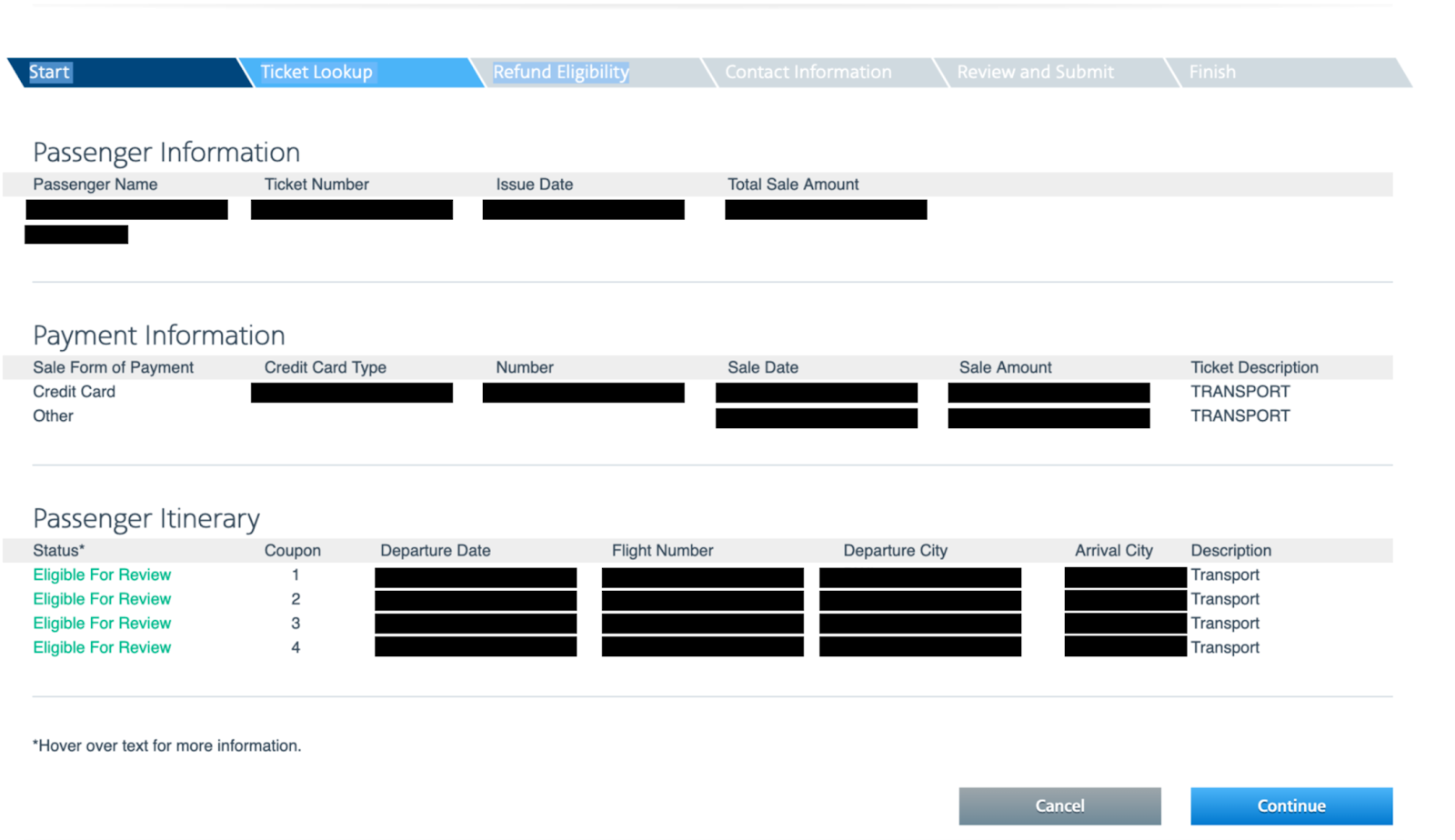This screenshot has width=1455, height=840.
Task: Go back to the Start step
Action: click(50, 73)
